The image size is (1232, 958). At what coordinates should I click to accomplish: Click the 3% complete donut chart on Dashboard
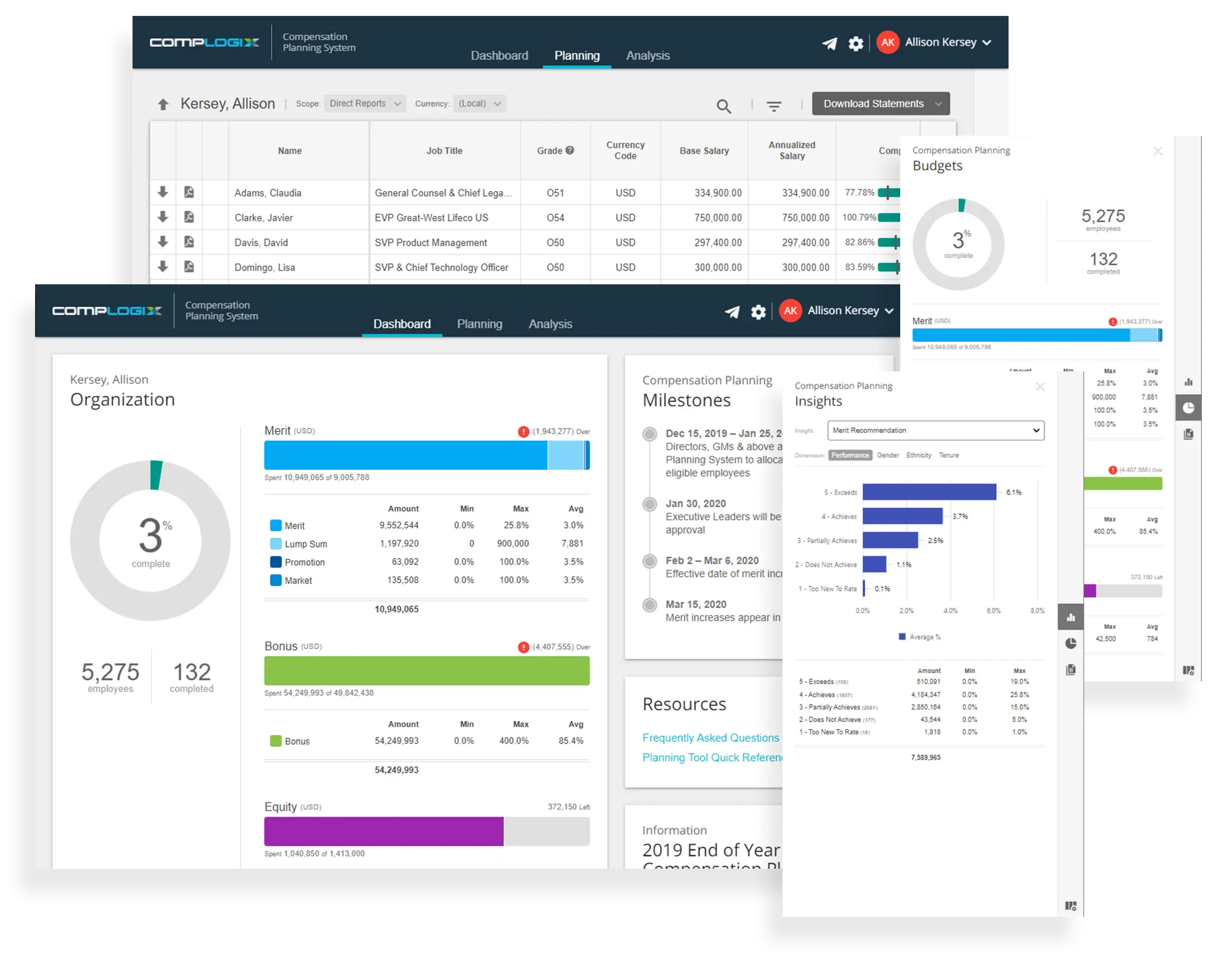150,541
